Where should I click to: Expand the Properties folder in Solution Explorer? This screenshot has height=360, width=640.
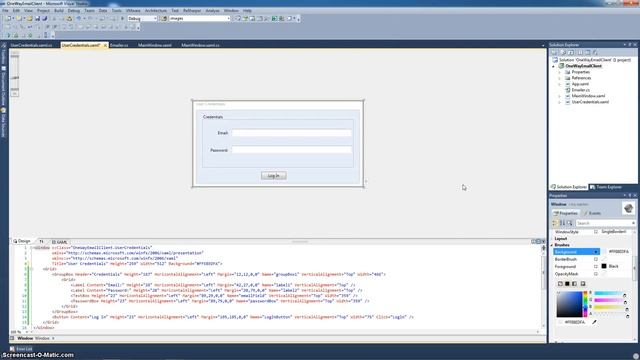tap(560, 72)
